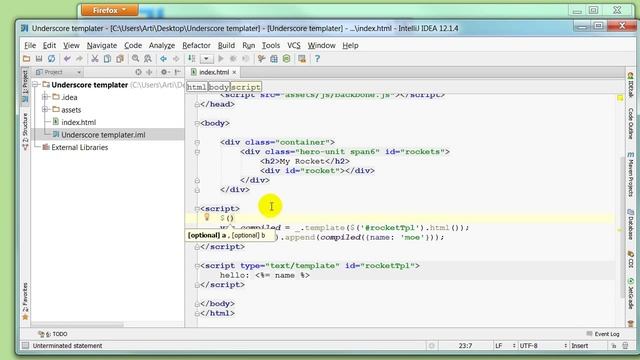Click the Undo toolbar arrow
640x360 pixels.
click(67, 59)
